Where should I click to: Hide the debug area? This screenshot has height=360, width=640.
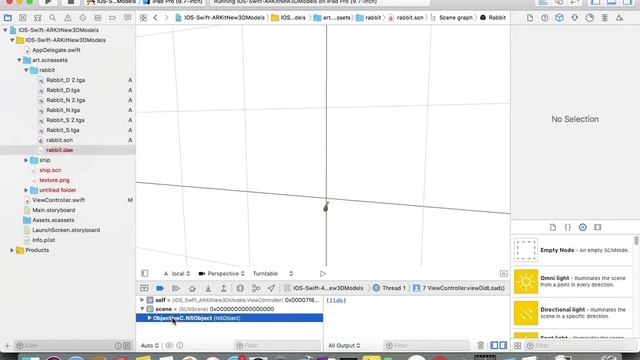pyautogui.click(x=144, y=288)
